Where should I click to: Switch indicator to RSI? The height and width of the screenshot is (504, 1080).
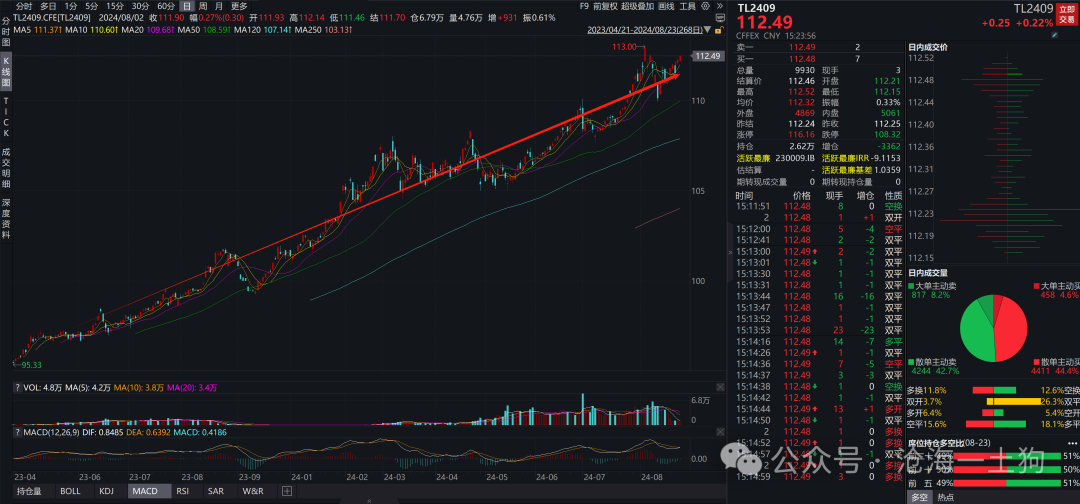(x=183, y=491)
